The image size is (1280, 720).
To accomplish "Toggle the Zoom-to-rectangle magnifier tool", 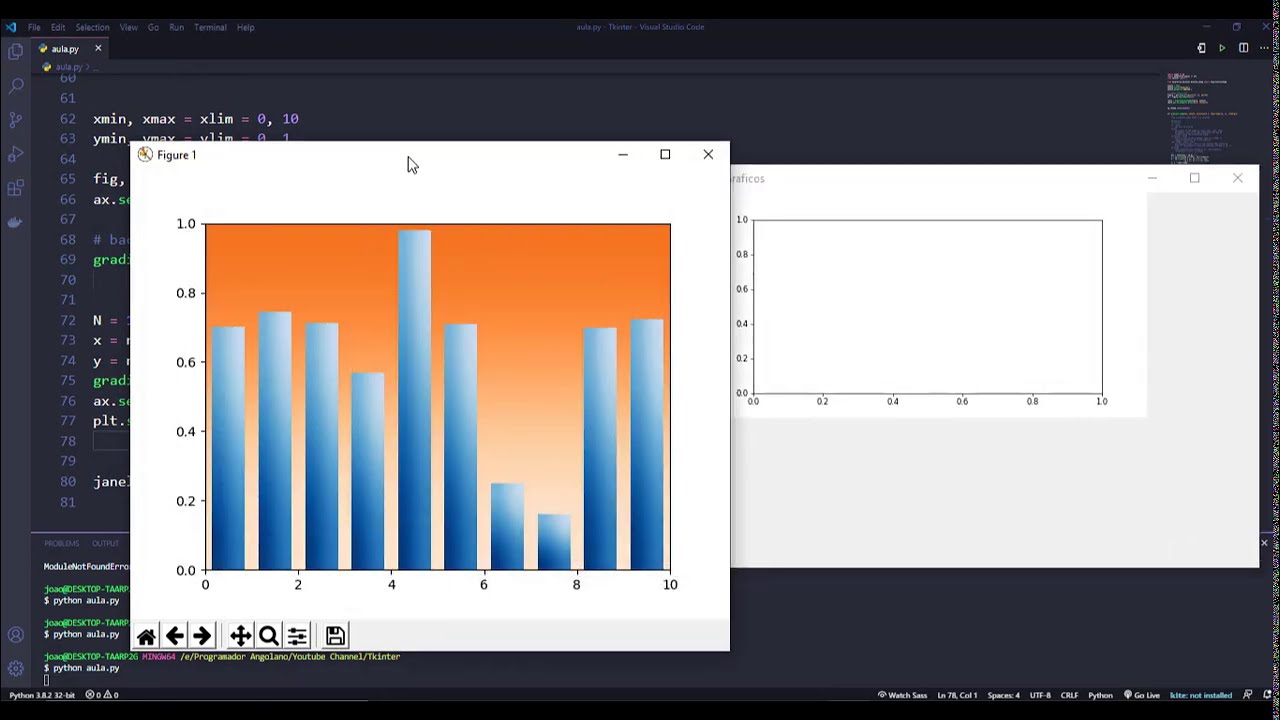I will point(268,637).
